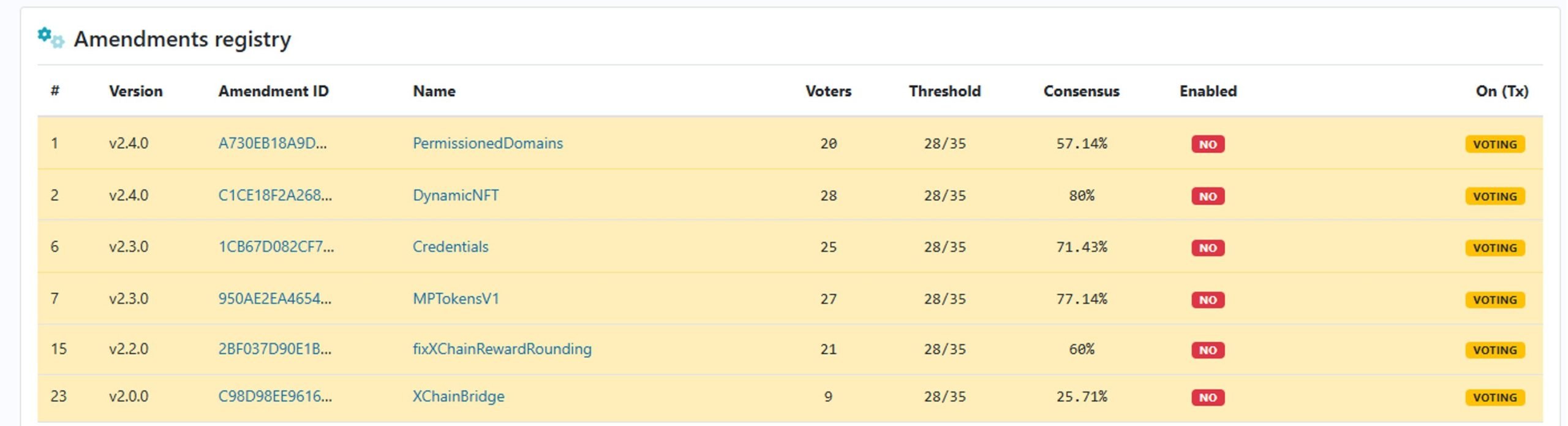Click amendment ID 2BF037D90E1B...
Screen dimensions: 1568x426
(274, 349)
